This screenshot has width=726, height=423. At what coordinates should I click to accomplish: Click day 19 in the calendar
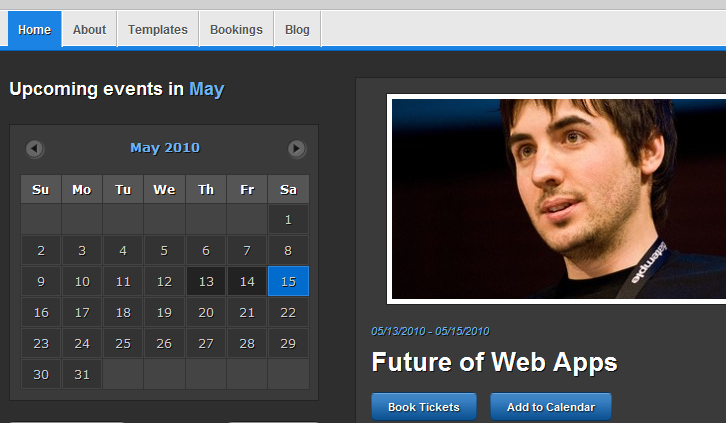click(164, 312)
